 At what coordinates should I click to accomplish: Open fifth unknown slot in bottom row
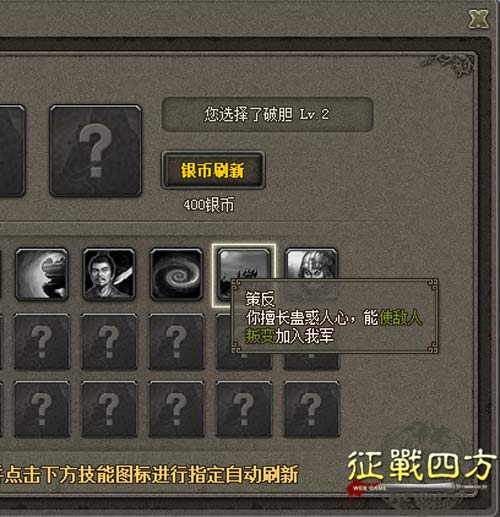(x=311, y=409)
